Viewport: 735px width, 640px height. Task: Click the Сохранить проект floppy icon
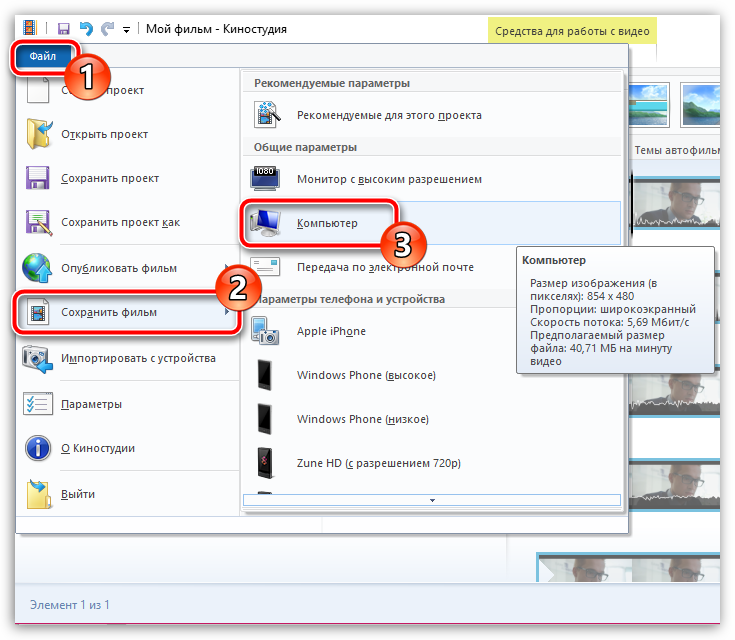pos(38,178)
